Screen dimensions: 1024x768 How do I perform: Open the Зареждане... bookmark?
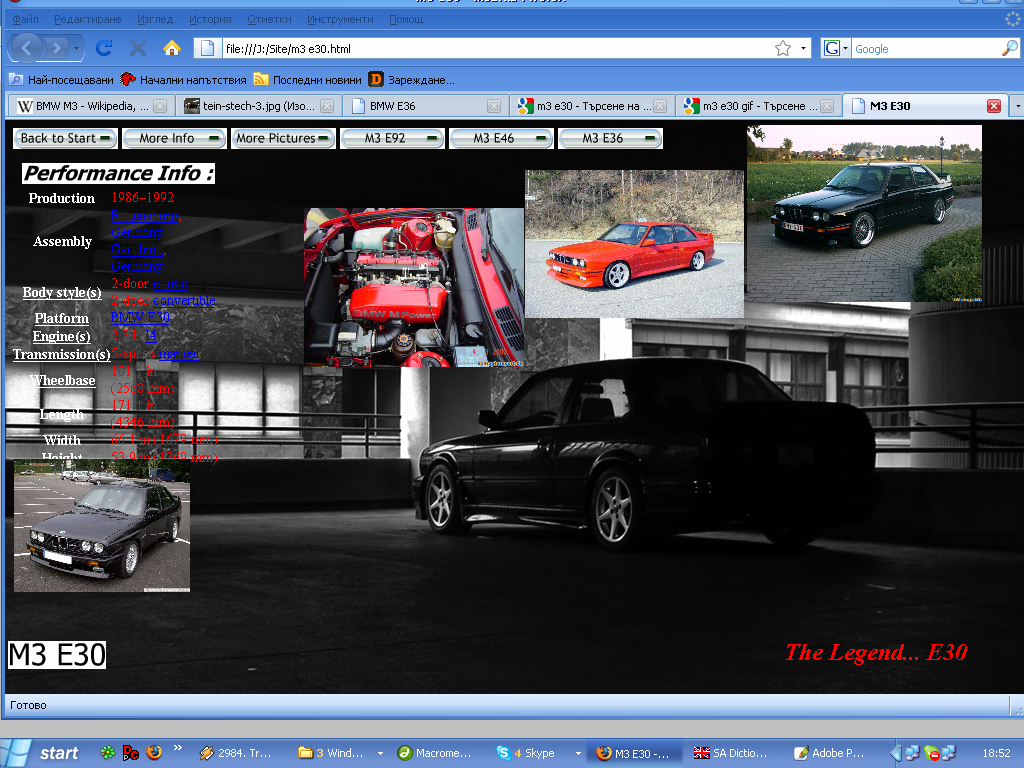(x=411, y=80)
